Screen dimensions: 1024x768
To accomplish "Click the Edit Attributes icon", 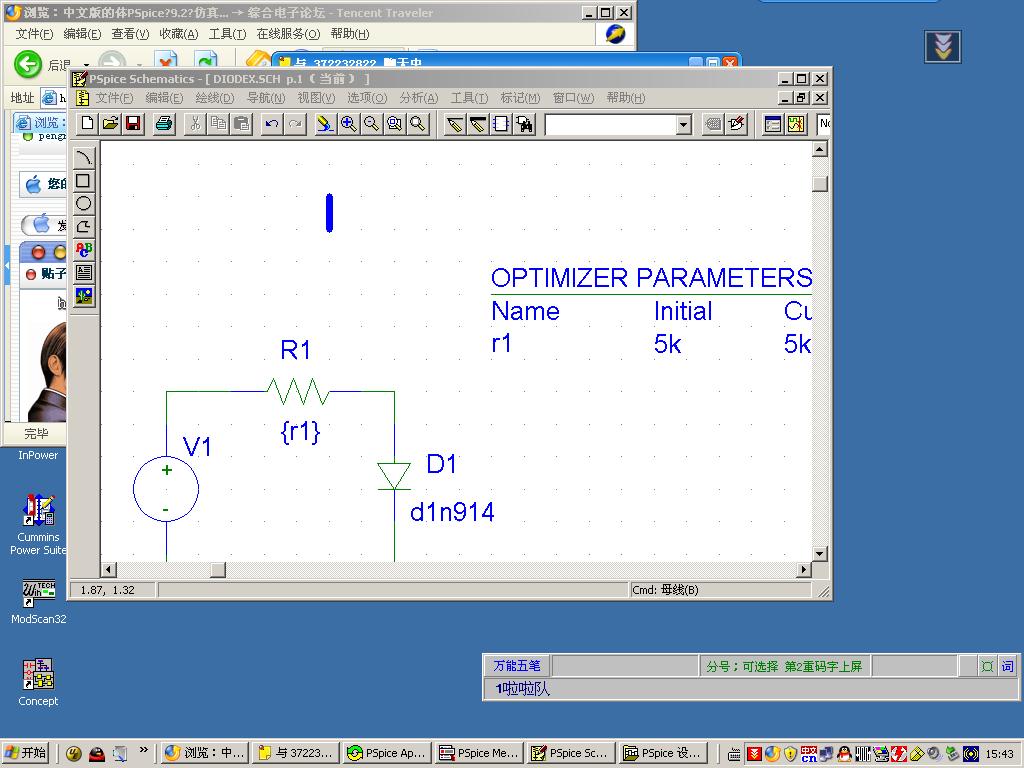I will pyautogui.click(x=713, y=123).
